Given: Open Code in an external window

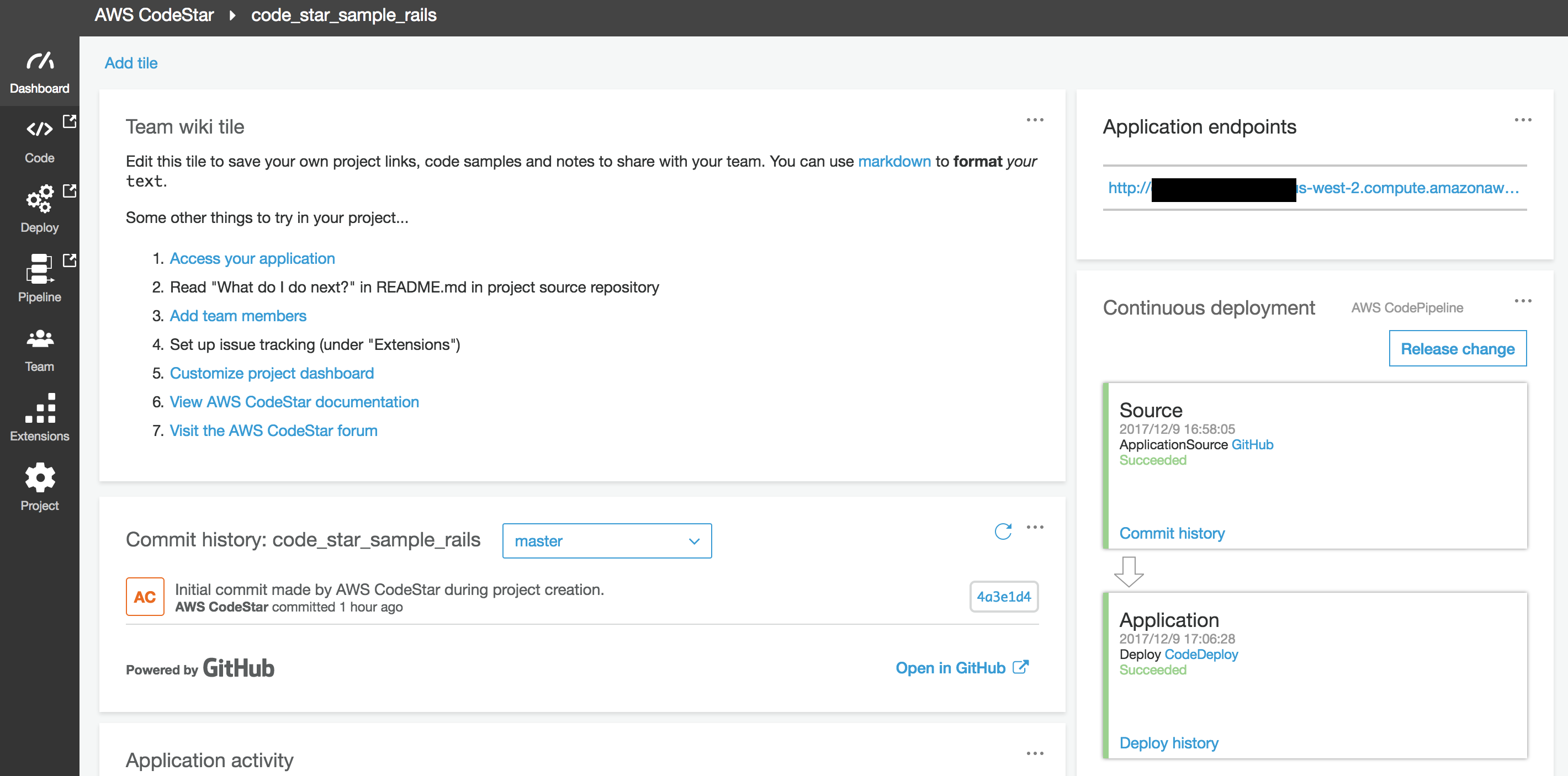Looking at the screenshot, I should click(x=70, y=122).
